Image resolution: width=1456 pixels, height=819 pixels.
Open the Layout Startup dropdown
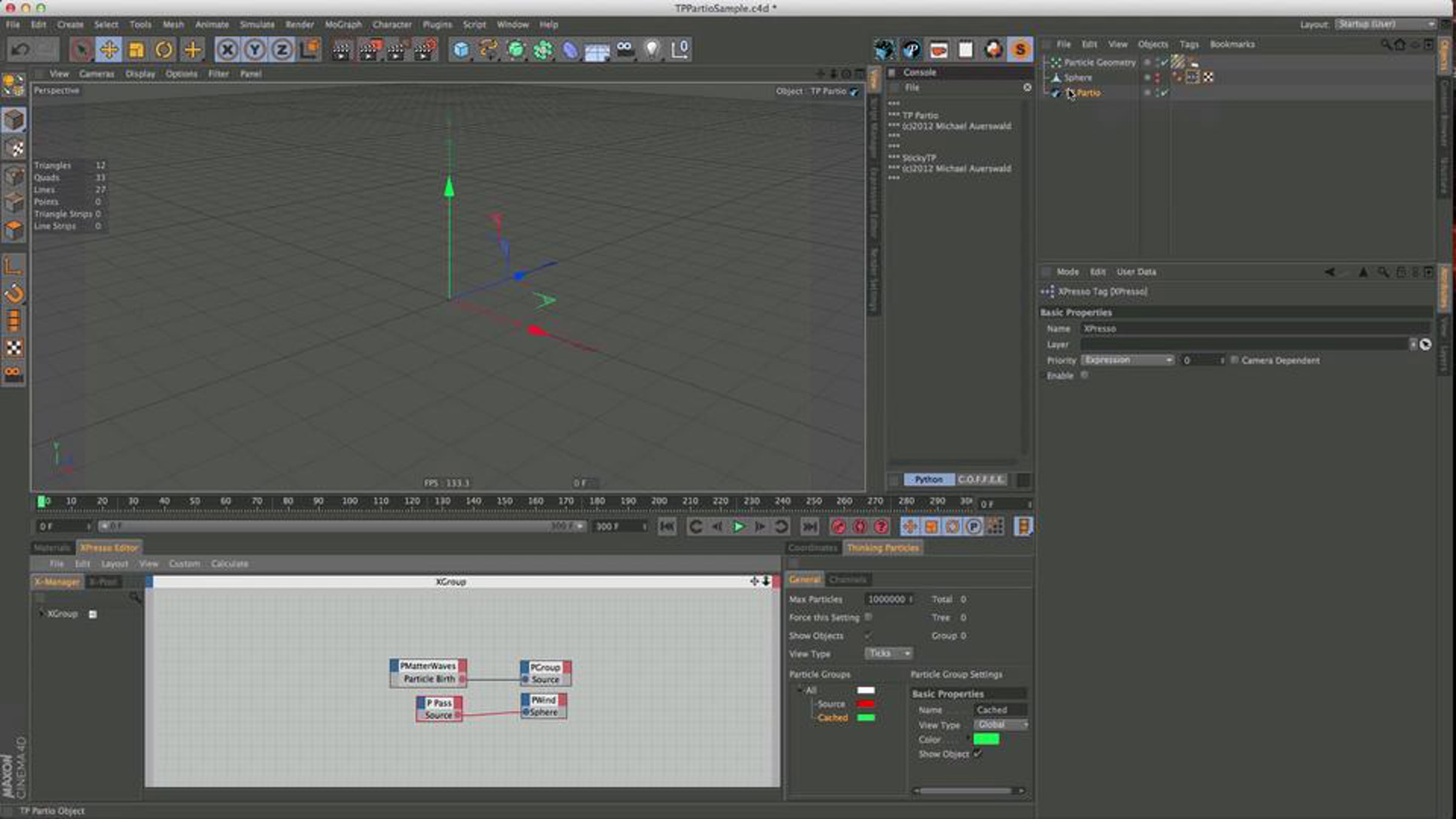pos(1385,24)
